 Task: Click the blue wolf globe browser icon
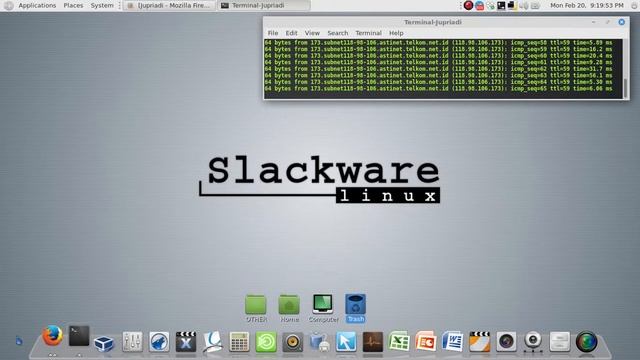159,342
